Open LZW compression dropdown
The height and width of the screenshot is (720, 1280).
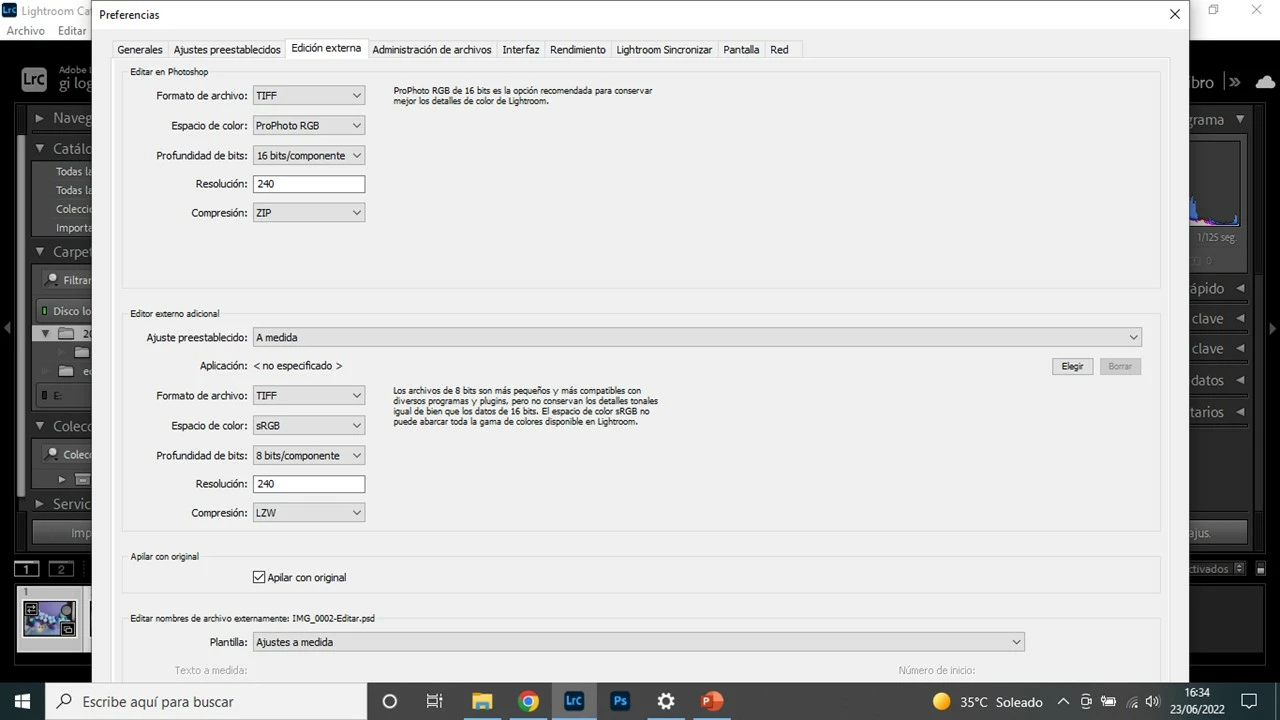click(x=308, y=513)
